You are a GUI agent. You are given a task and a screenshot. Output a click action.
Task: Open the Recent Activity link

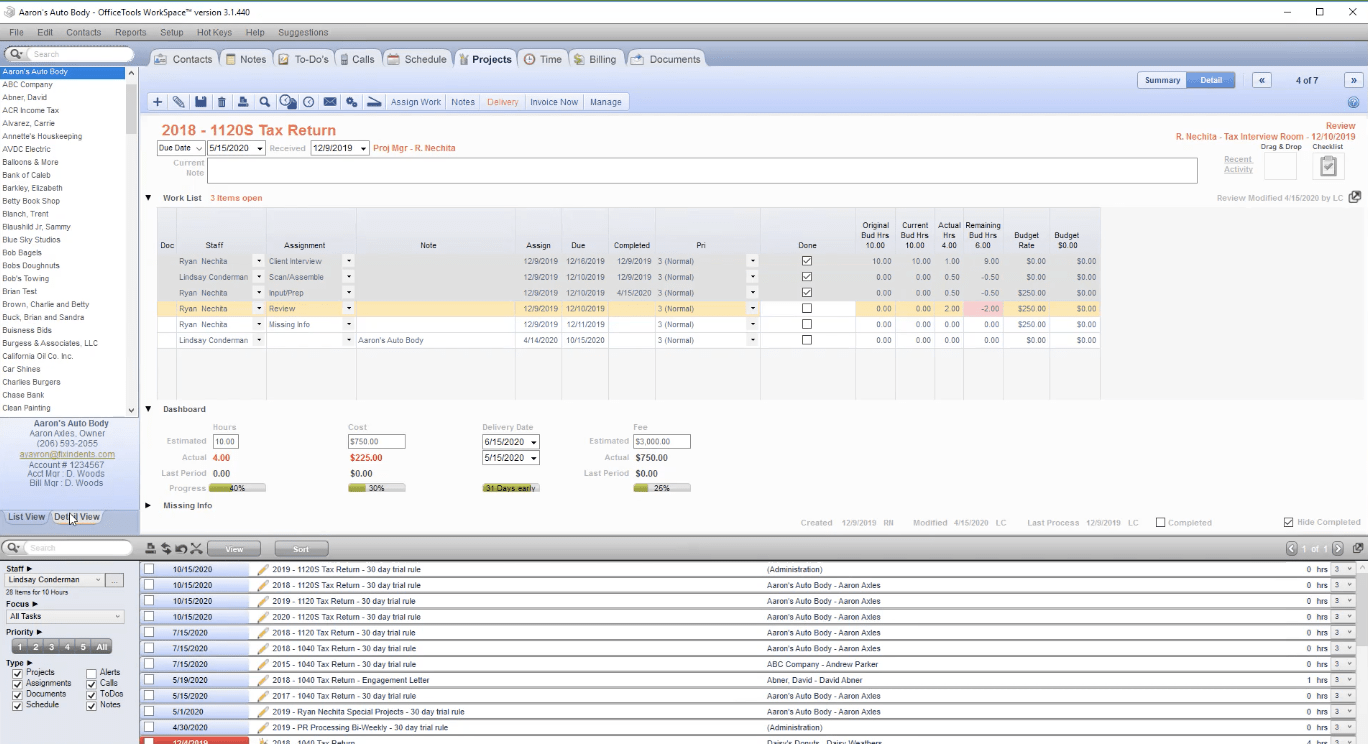click(x=1238, y=164)
